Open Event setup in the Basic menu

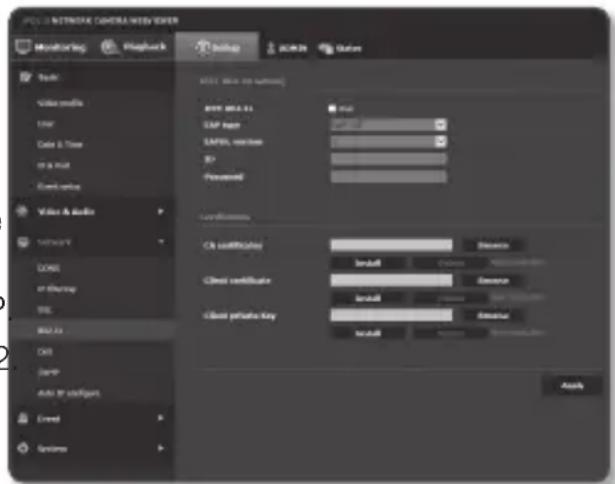(58, 187)
